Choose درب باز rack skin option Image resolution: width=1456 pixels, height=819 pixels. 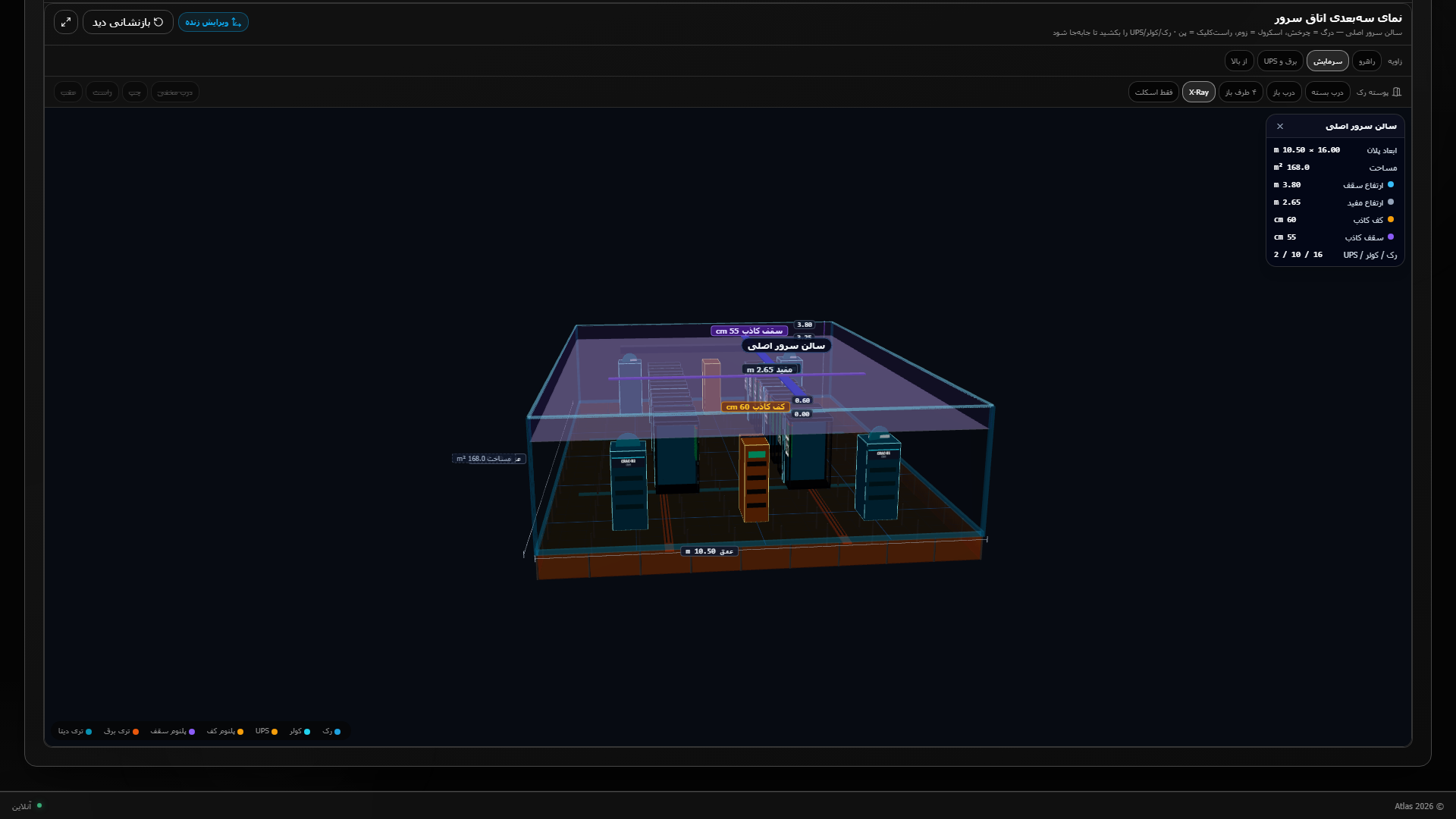point(1284,92)
